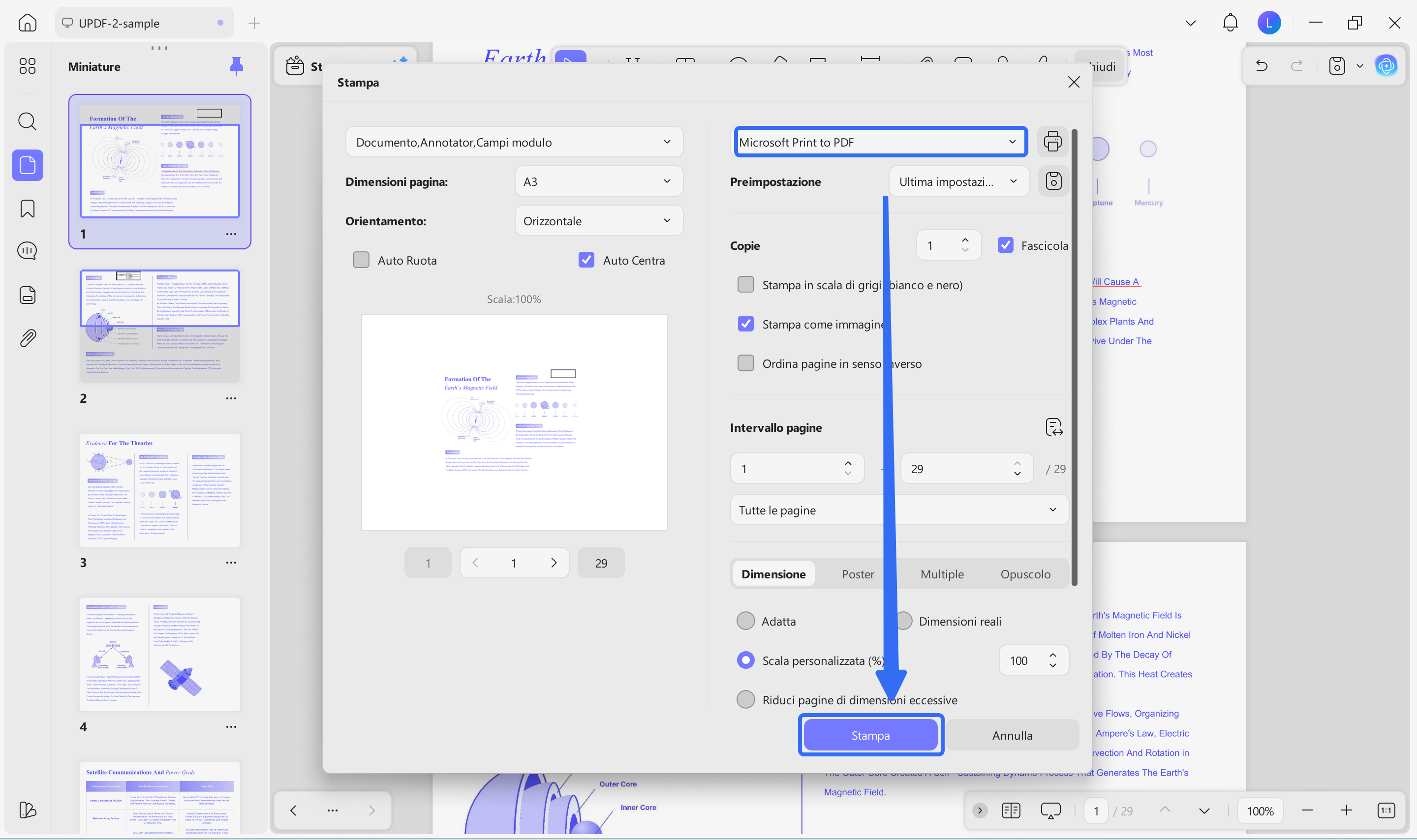Image resolution: width=1417 pixels, height=840 pixels.
Task: Start slideshow presentation mode icon
Action: pyautogui.click(x=1050, y=810)
